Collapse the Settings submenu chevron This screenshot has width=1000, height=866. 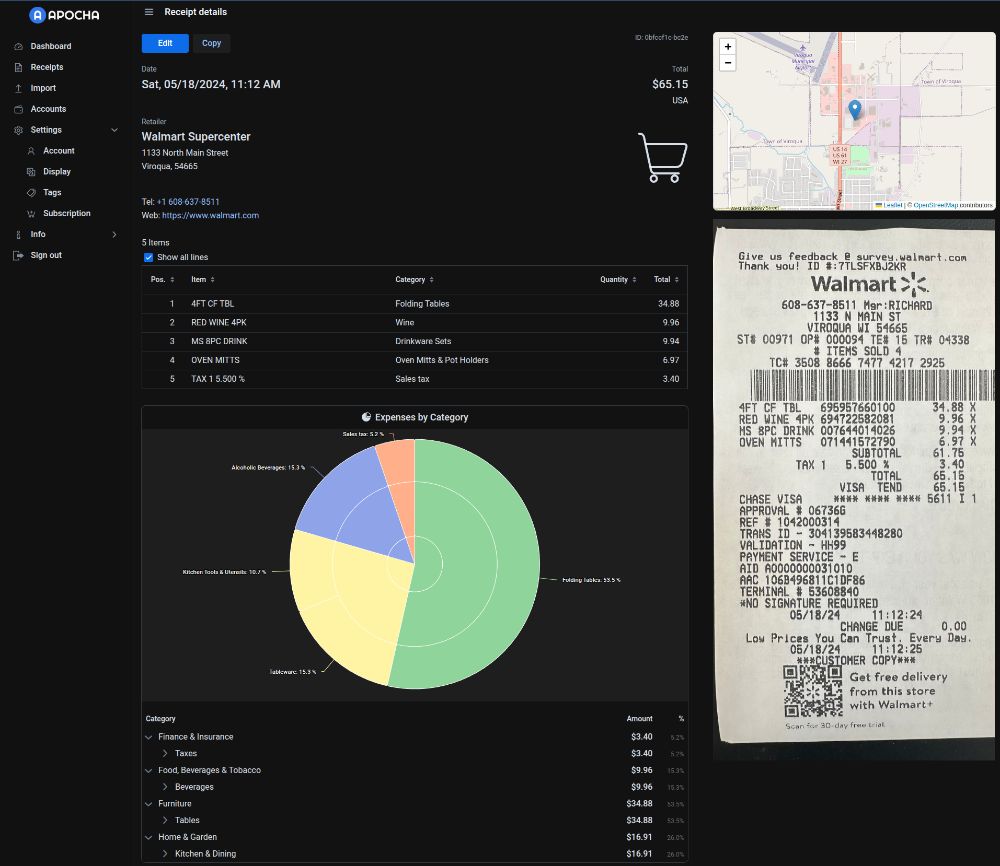pyautogui.click(x=114, y=130)
